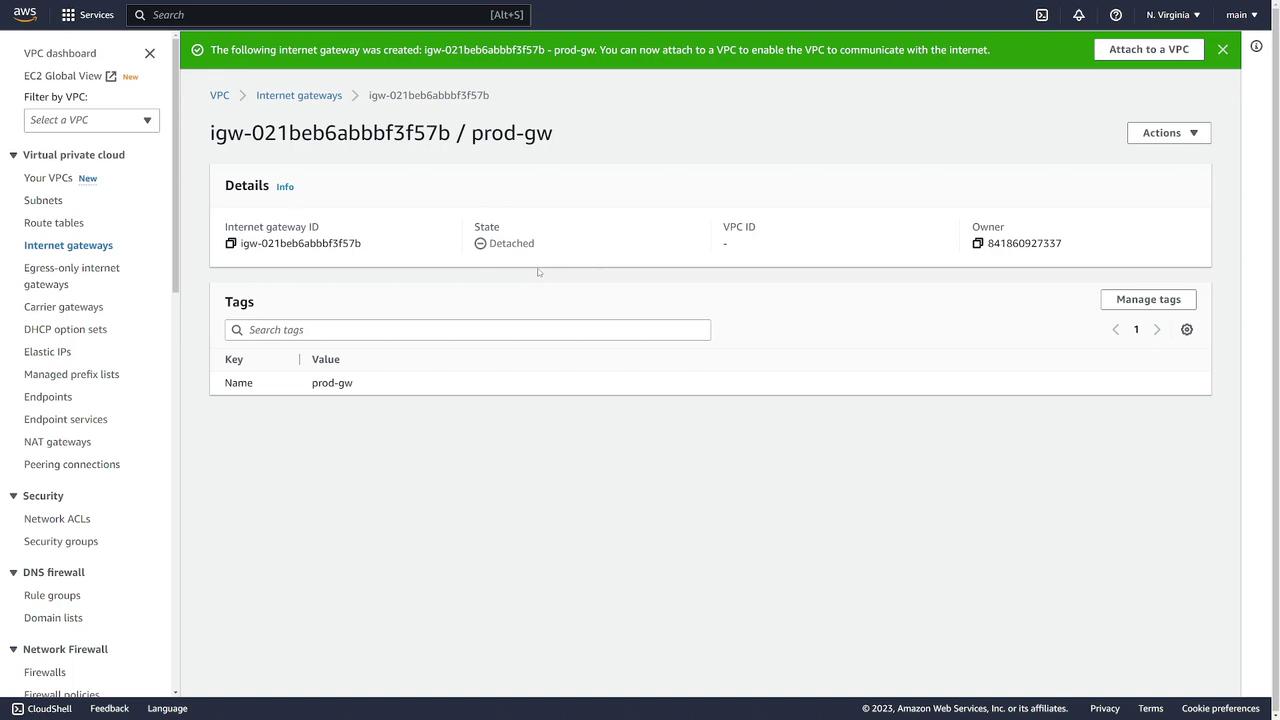This screenshot has width=1280, height=720.
Task: Navigate to Peering connections
Action: point(72,464)
